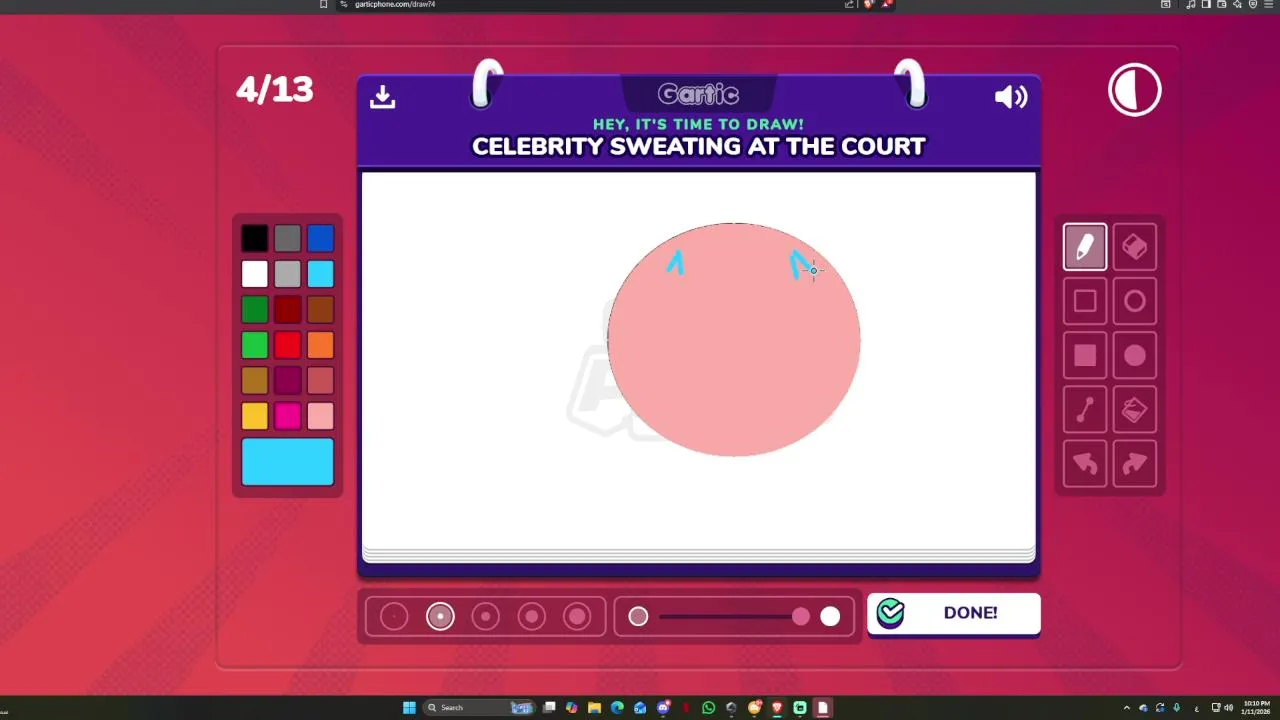
Task: Pick the black color swatch
Action: coord(254,238)
